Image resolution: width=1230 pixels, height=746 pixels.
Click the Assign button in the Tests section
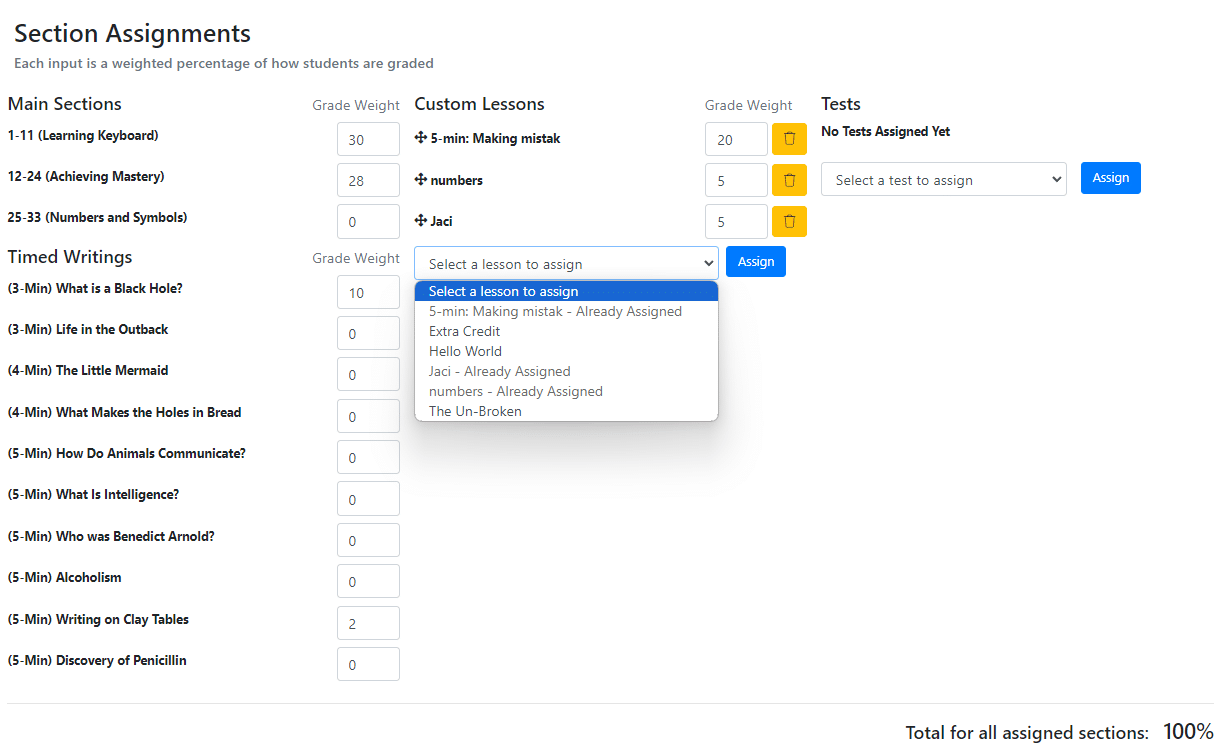tap(1110, 177)
